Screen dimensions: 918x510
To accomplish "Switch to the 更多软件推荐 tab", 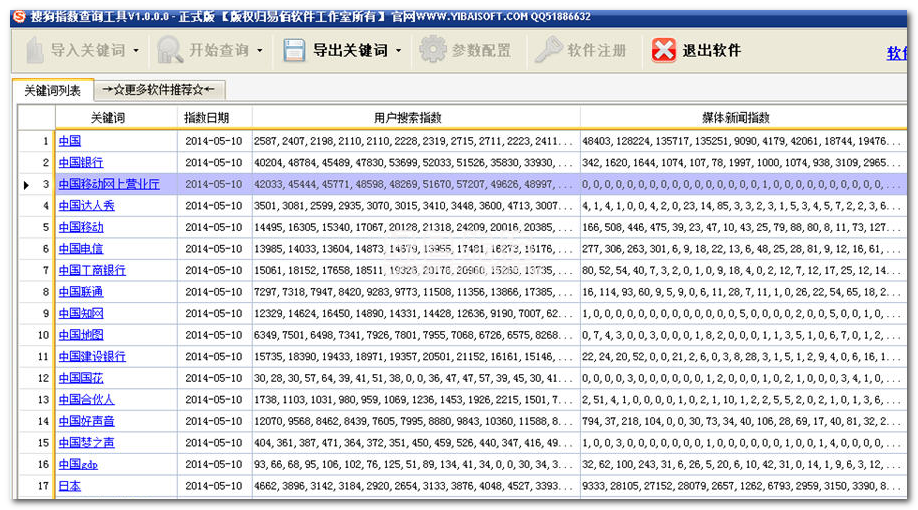I will coord(159,90).
